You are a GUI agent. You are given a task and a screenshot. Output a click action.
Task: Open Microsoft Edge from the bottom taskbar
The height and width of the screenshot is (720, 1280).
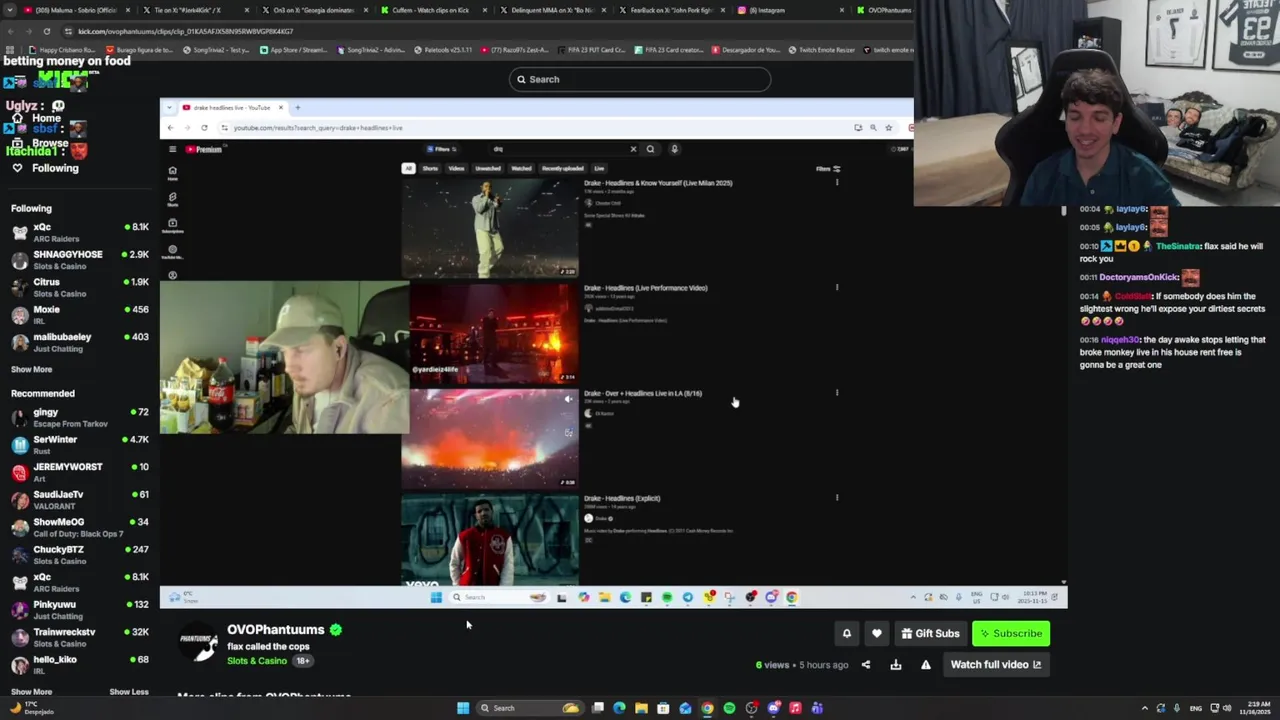pyautogui.click(x=619, y=708)
